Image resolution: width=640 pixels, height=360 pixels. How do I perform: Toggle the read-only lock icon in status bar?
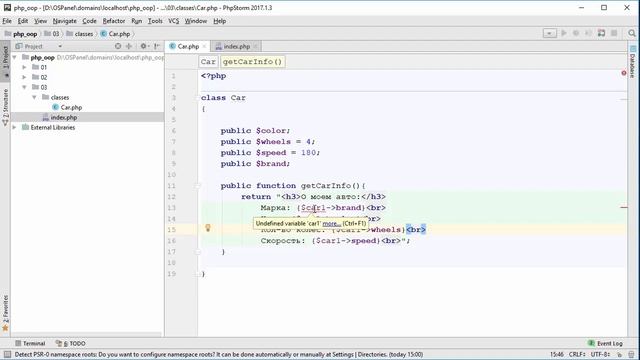pos(619,355)
